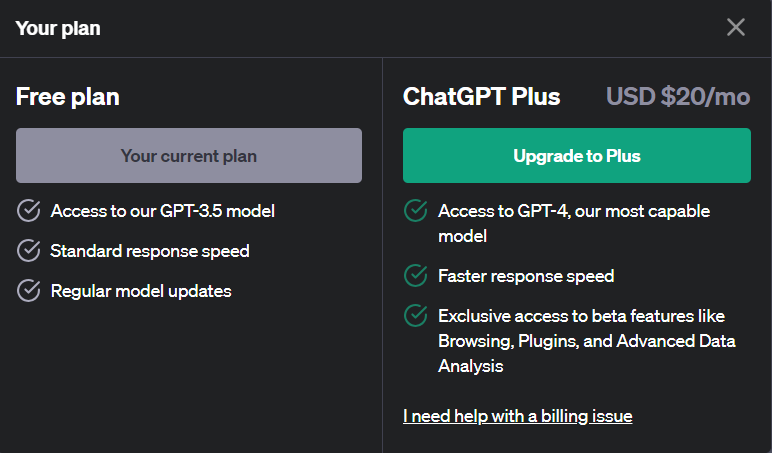
Task: Select the Standard response speed text
Action: (150, 251)
